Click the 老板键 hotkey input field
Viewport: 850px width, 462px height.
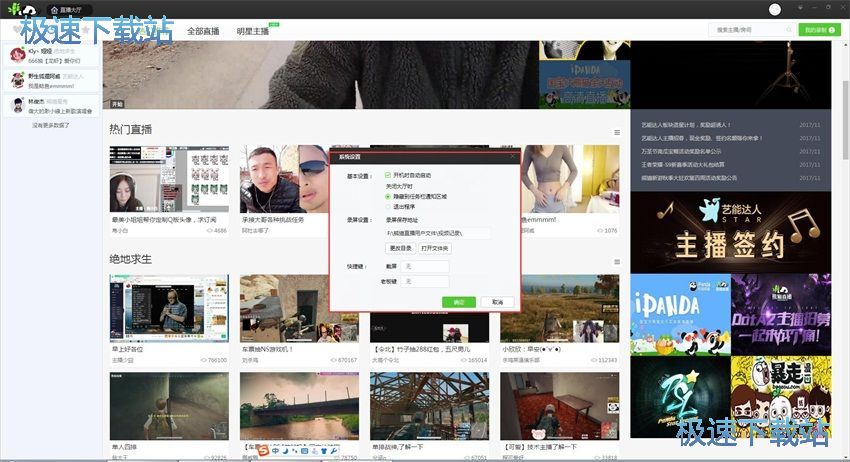(425, 281)
